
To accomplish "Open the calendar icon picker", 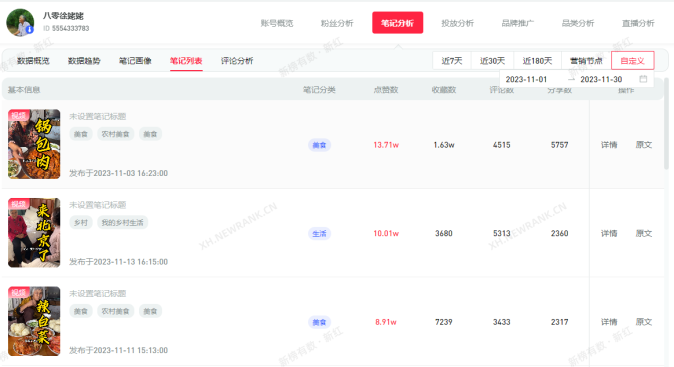I will pyautogui.click(x=643, y=79).
